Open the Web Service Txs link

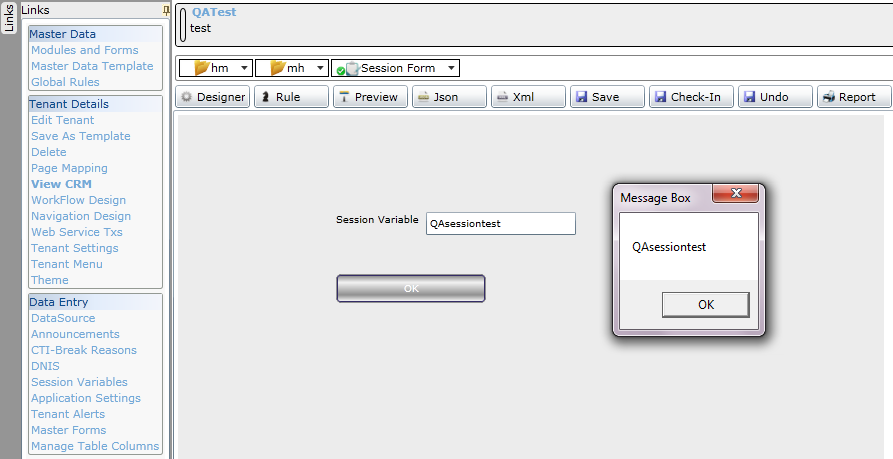[x=77, y=232]
